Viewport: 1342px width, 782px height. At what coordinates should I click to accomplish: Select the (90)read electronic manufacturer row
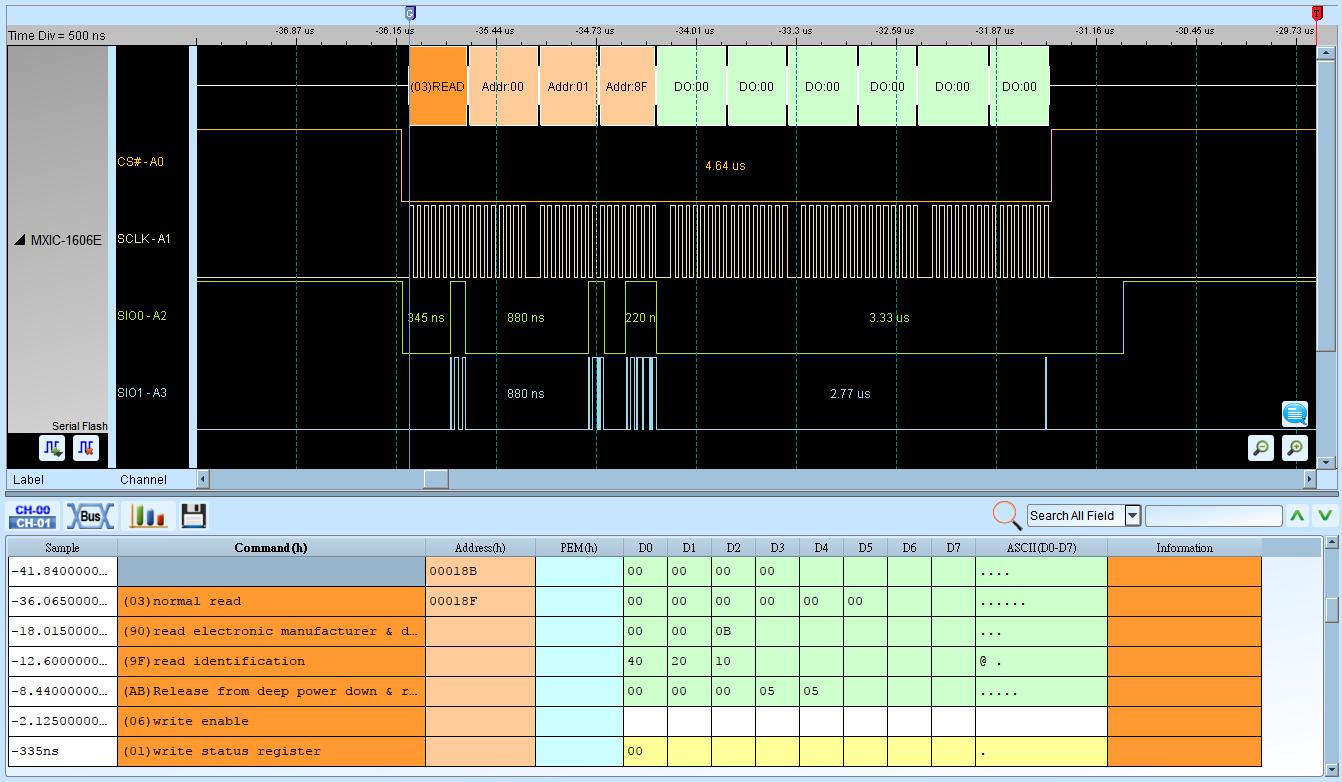pyautogui.click(x=634, y=632)
